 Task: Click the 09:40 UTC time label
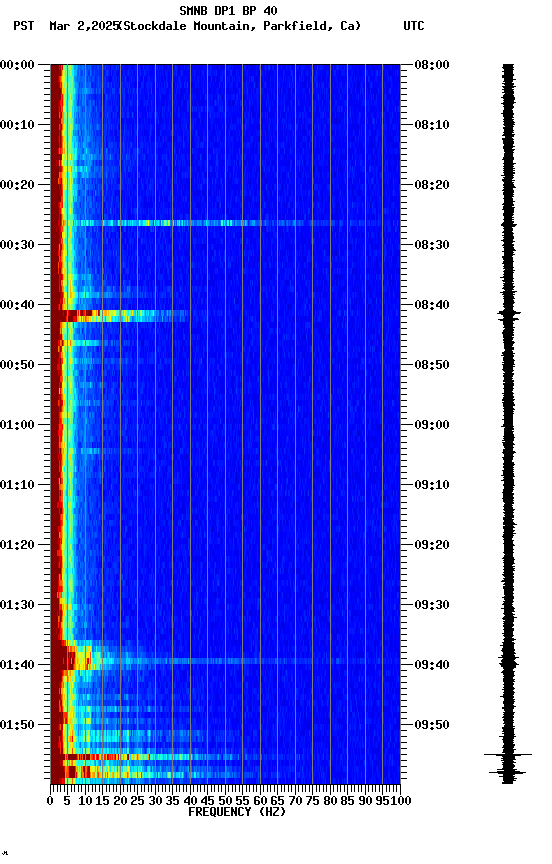click(432, 665)
